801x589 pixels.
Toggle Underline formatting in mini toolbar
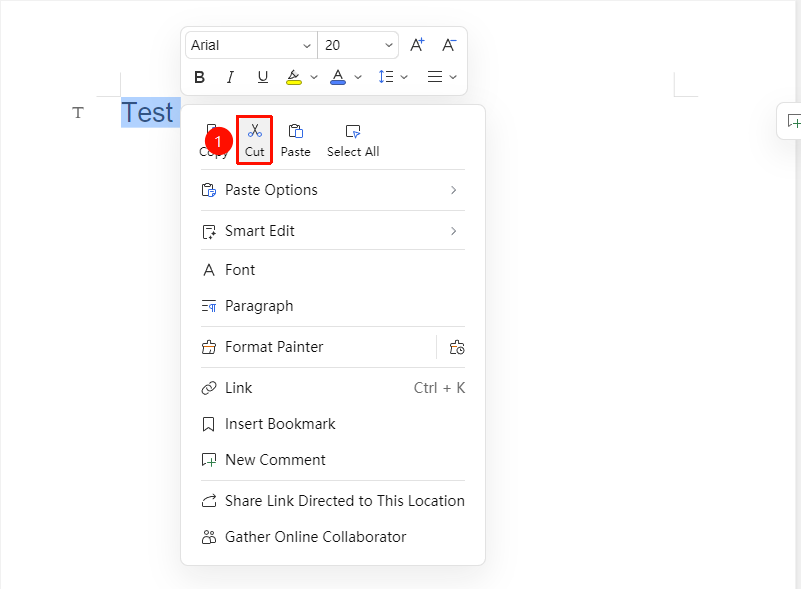coord(263,77)
